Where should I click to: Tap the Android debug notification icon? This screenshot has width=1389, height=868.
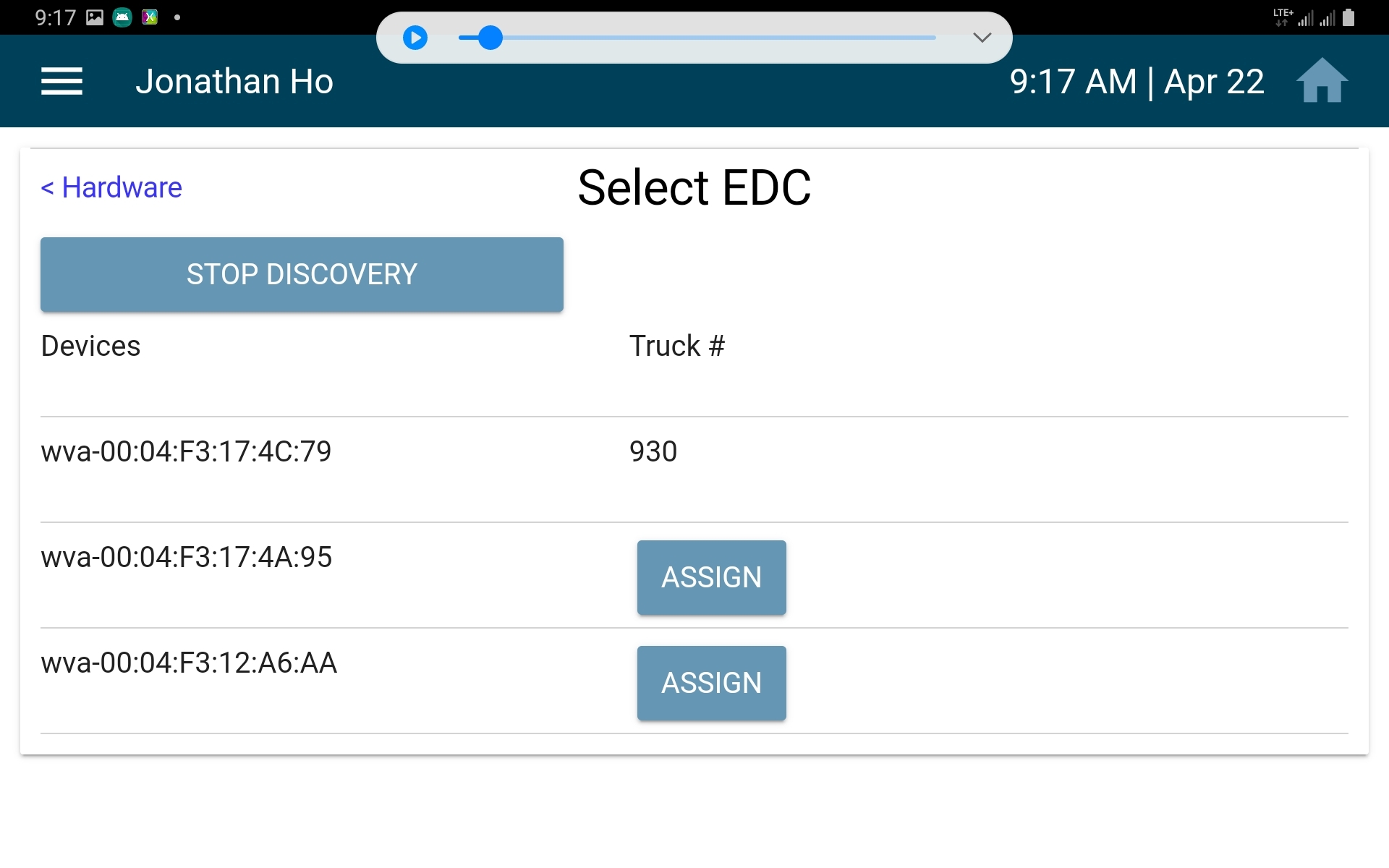coord(122,17)
